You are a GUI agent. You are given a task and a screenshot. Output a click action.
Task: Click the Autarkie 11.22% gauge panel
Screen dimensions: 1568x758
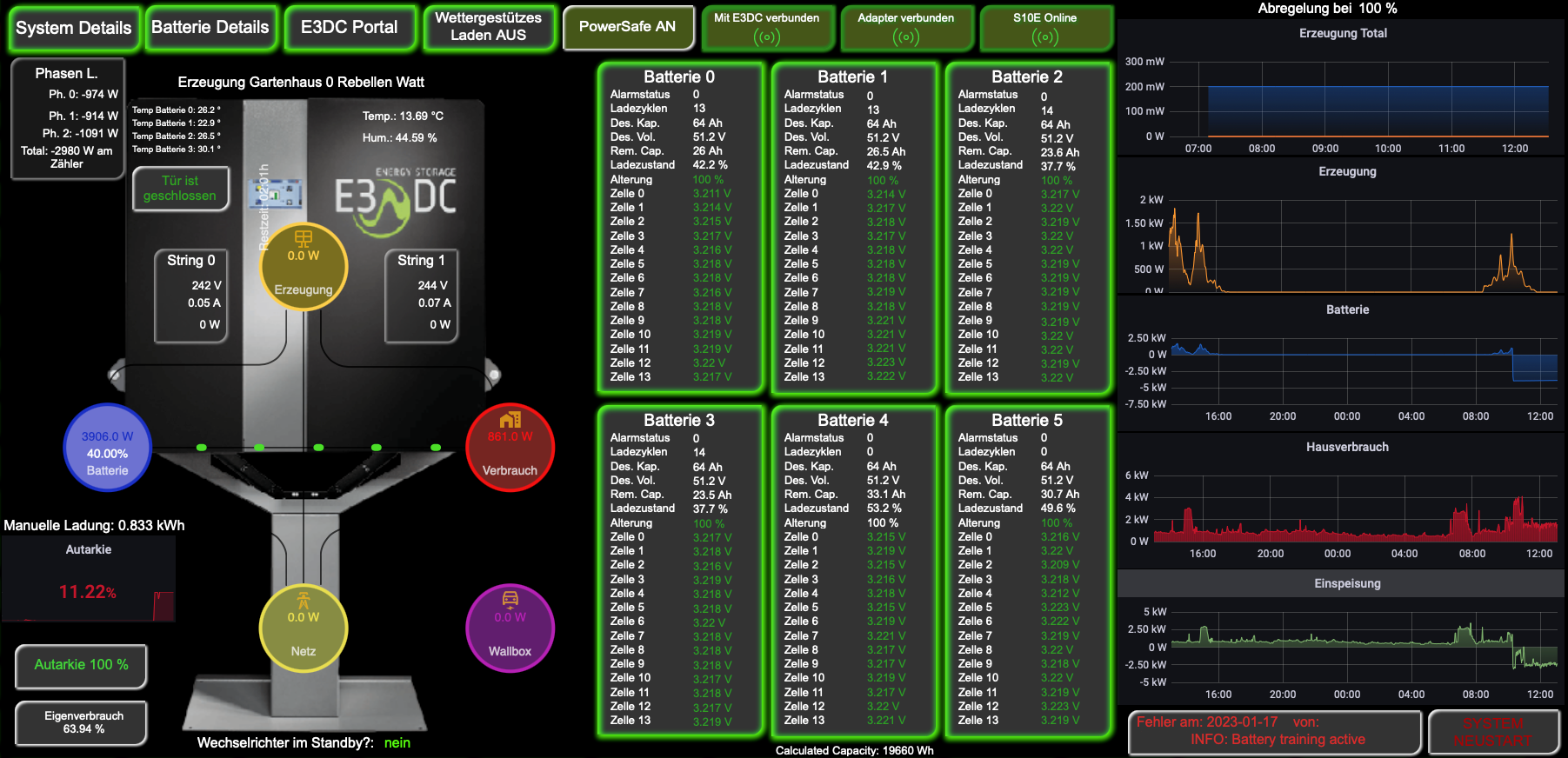point(89,579)
